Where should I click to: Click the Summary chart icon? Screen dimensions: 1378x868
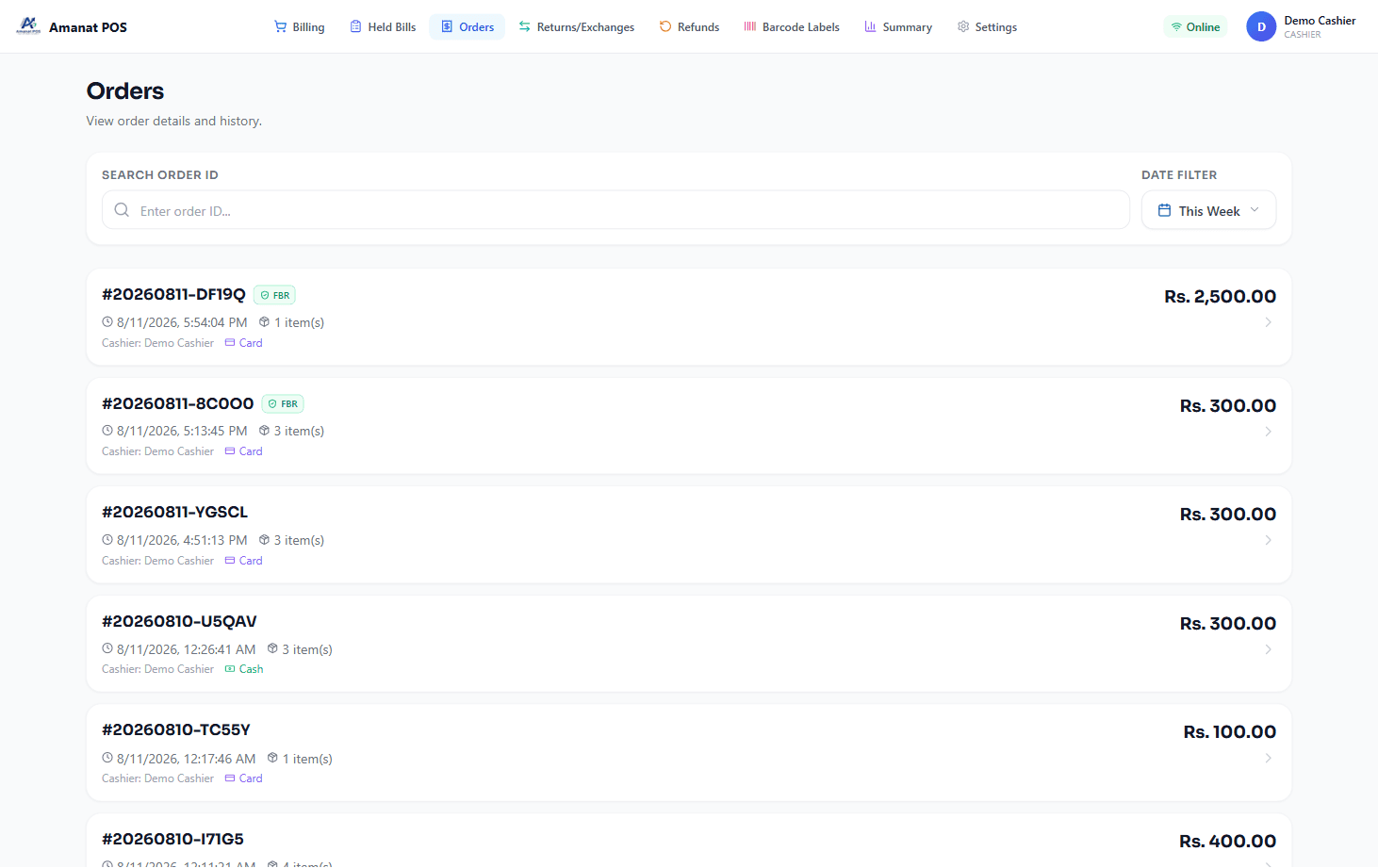pos(870,26)
